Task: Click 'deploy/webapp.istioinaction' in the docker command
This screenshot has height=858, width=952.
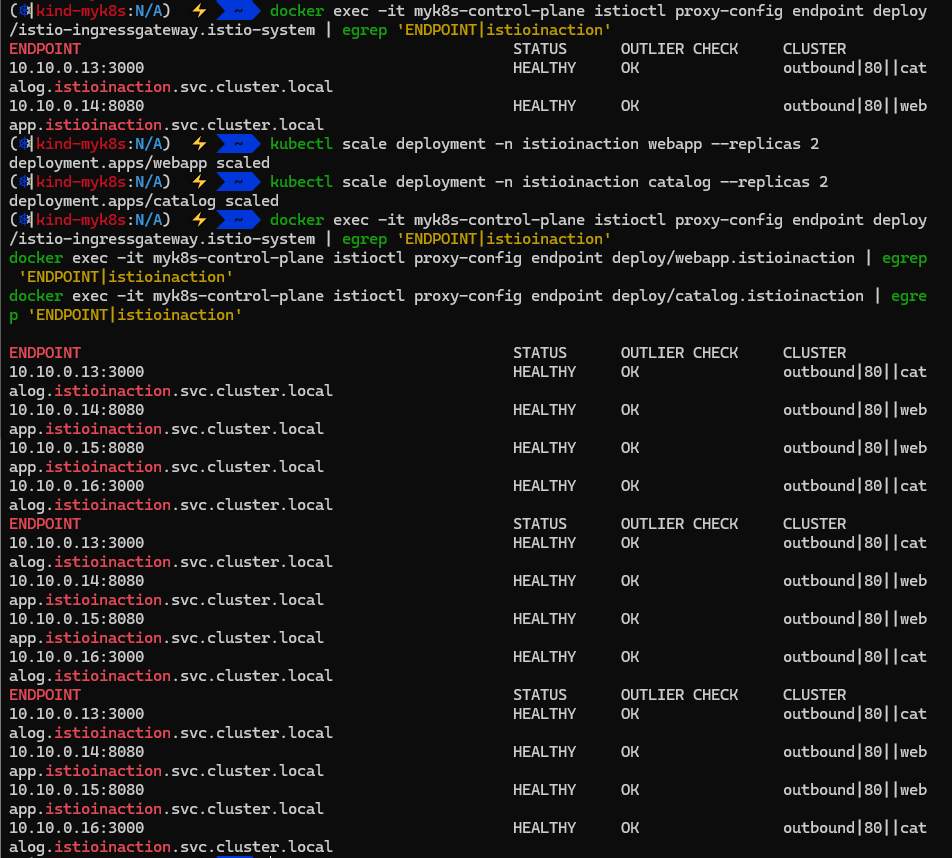Action: point(733,258)
